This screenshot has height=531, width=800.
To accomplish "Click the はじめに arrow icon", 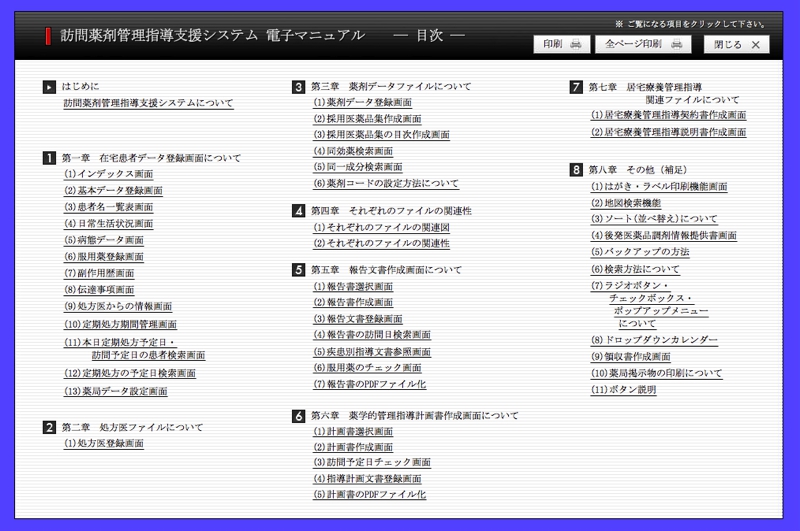I will [x=49, y=87].
